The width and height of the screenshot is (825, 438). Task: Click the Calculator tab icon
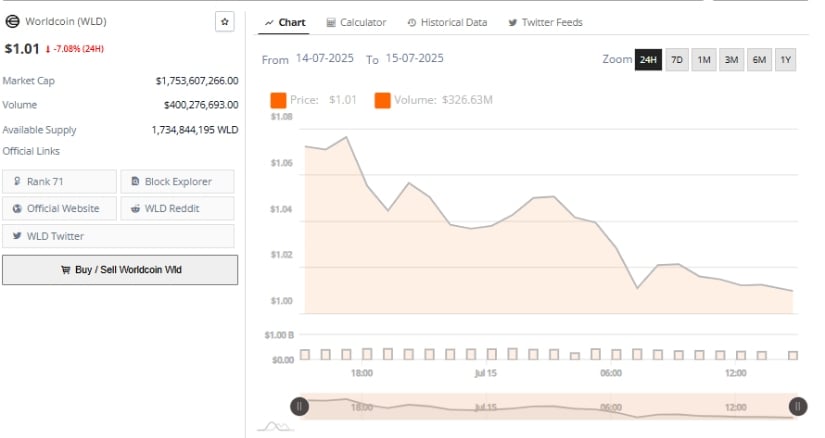(x=330, y=23)
